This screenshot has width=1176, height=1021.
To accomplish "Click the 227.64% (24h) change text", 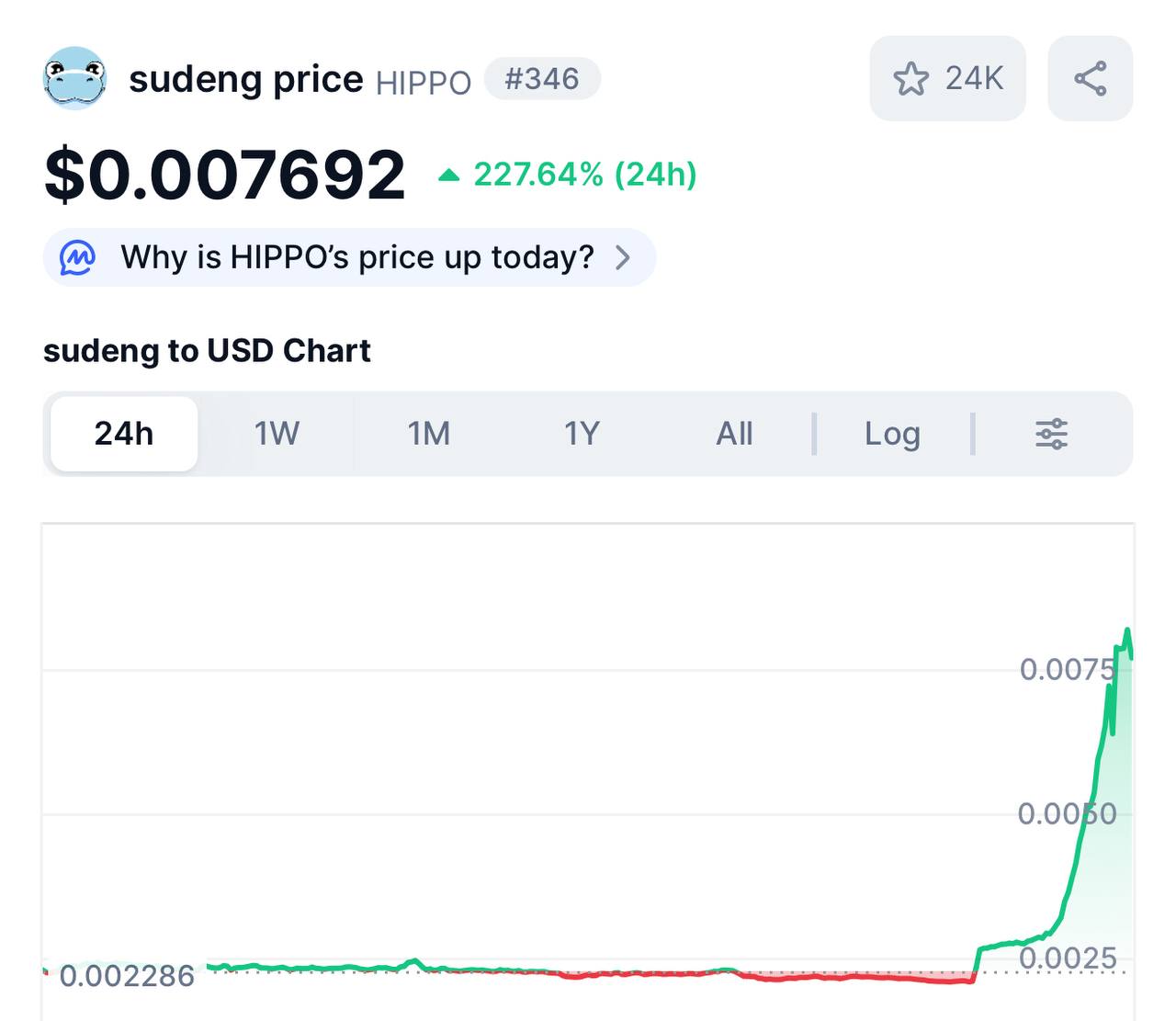I will coord(585,175).
